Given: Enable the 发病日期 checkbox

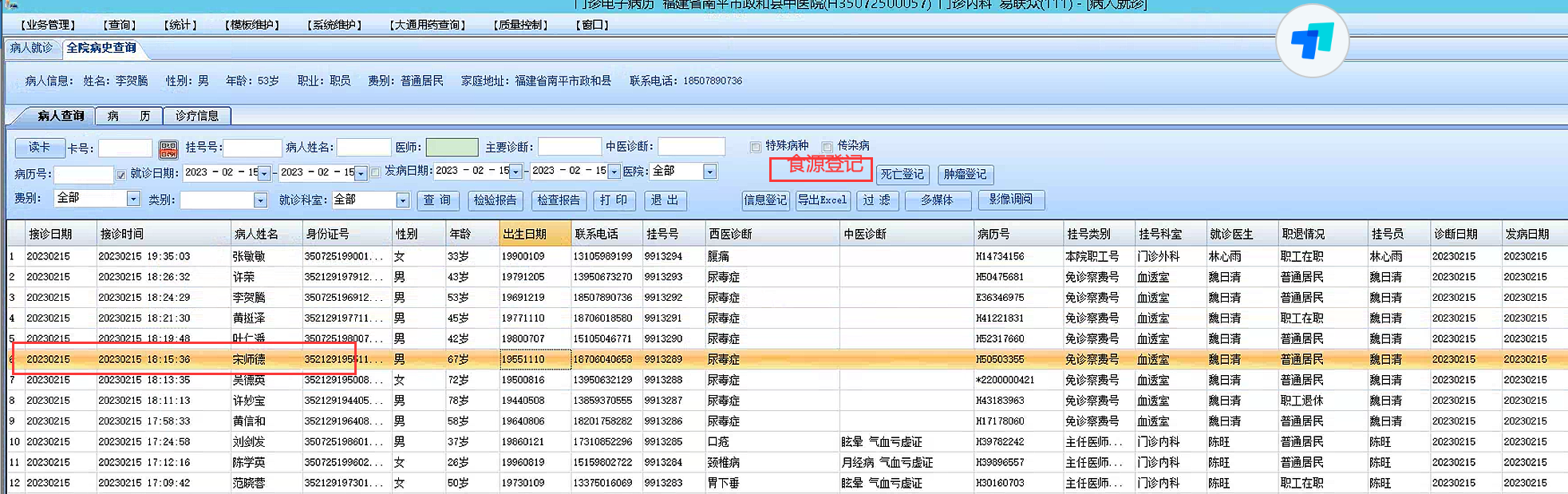Looking at the screenshot, I should (x=375, y=172).
